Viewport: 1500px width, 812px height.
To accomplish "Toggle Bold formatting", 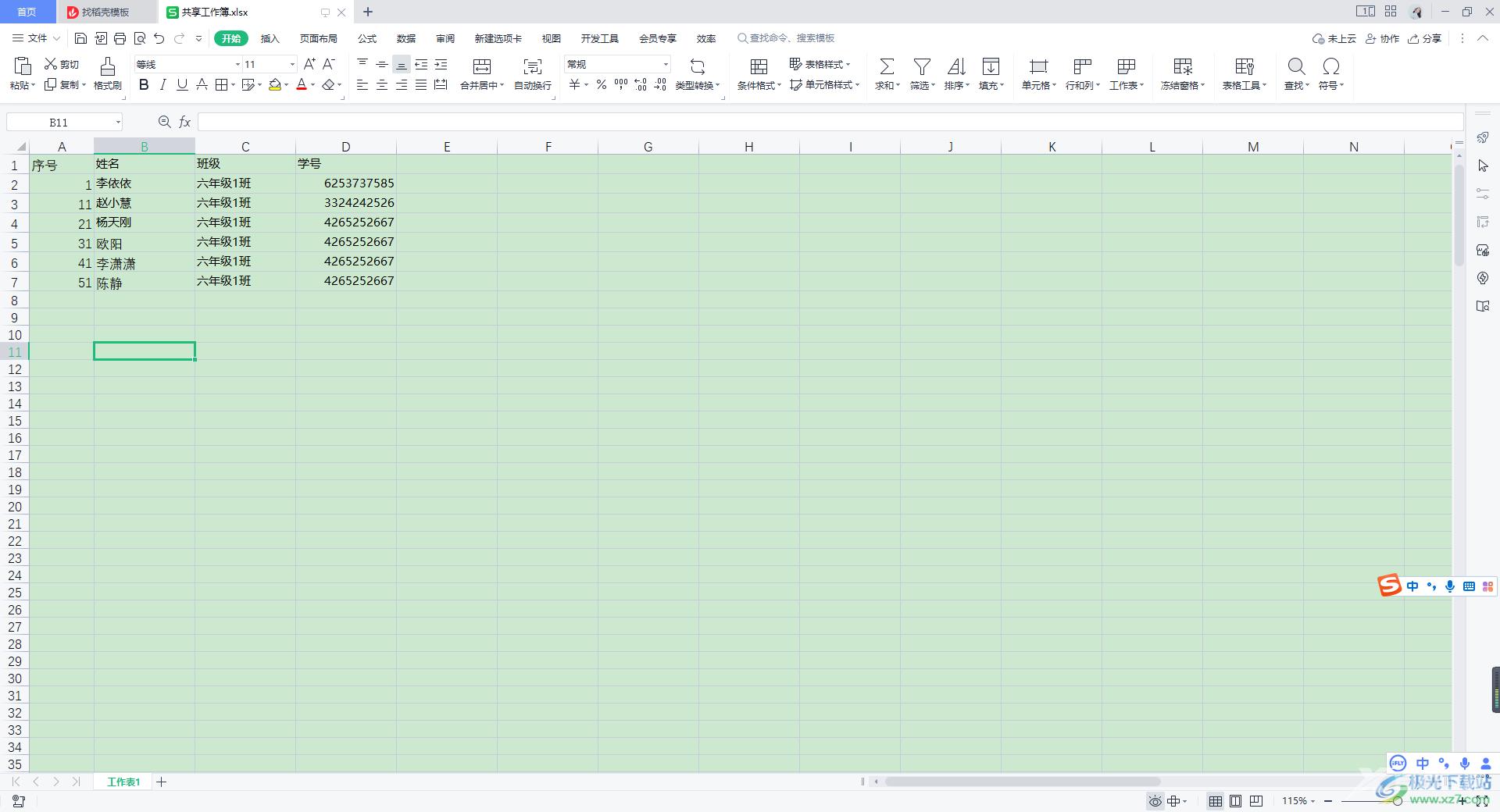I will pyautogui.click(x=144, y=84).
